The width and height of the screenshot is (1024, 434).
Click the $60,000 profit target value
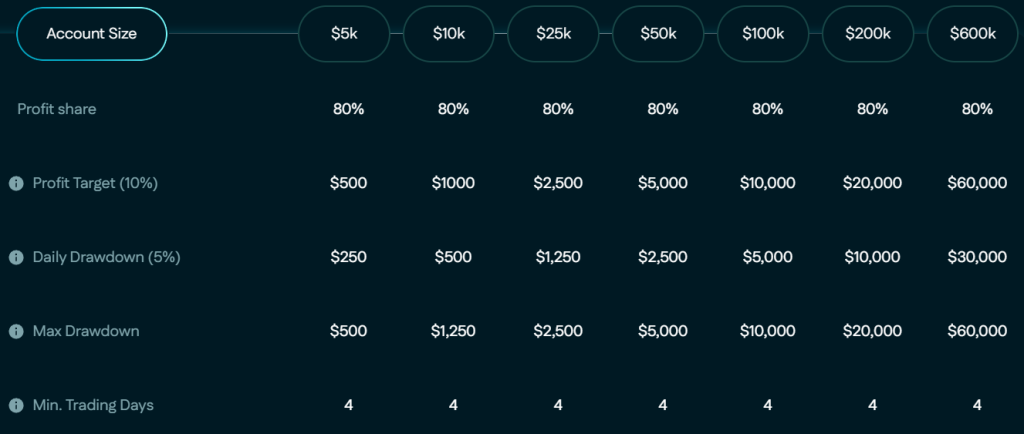tap(977, 183)
